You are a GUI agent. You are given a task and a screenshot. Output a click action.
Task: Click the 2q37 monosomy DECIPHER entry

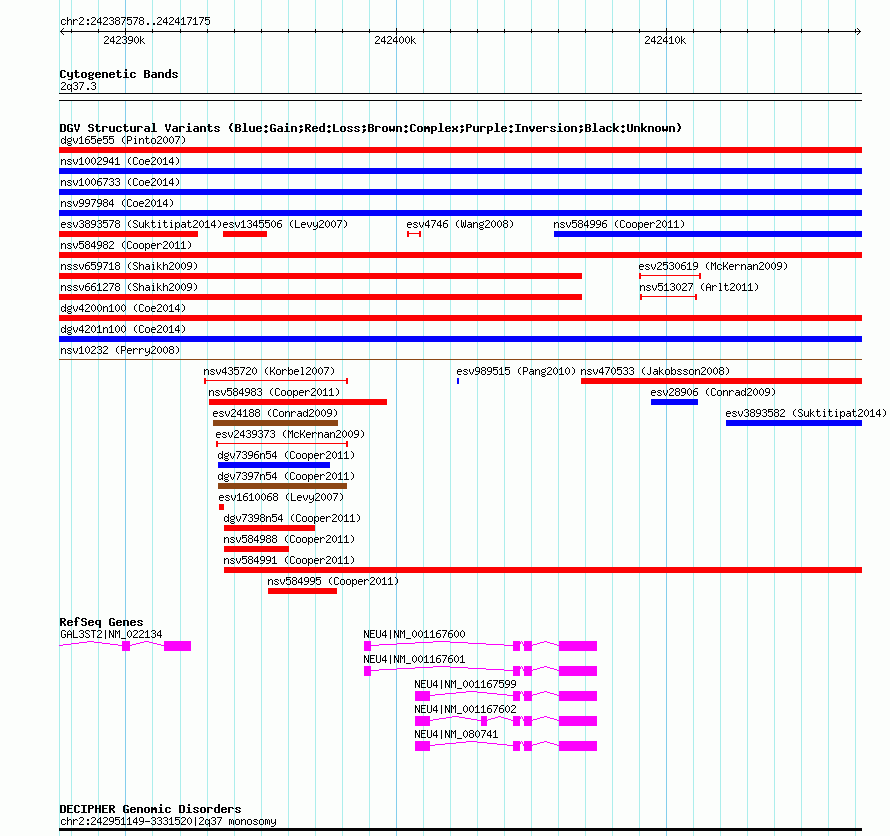pyautogui.click(x=168, y=821)
